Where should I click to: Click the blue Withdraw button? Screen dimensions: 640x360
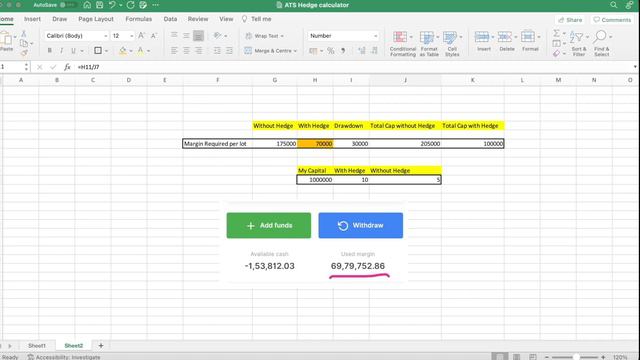[x=360, y=225]
